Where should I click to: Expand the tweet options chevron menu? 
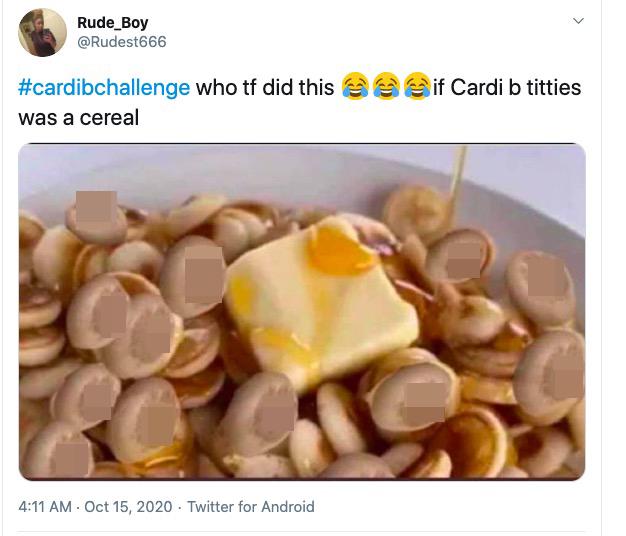coord(578,21)
